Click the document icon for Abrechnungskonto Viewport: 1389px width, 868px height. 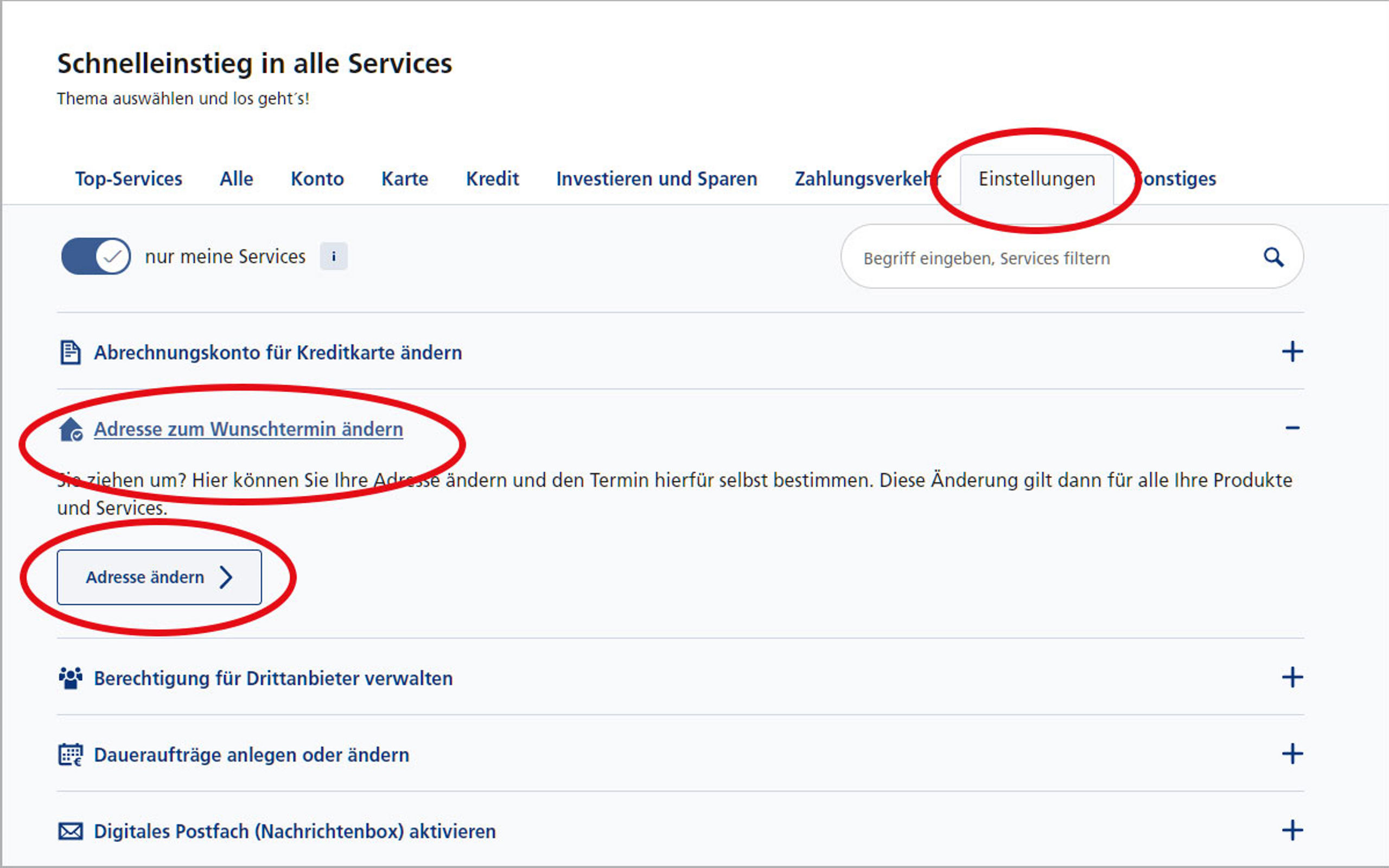tap(70, 353)
